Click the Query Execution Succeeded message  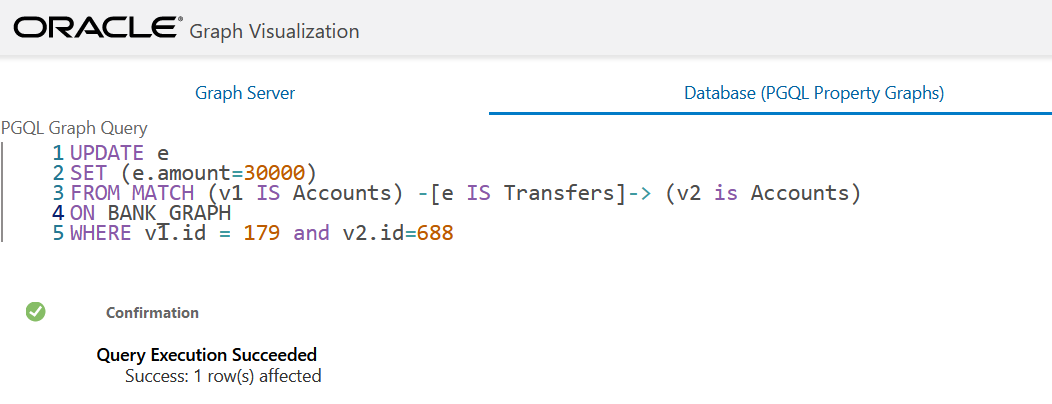(207, 354)
